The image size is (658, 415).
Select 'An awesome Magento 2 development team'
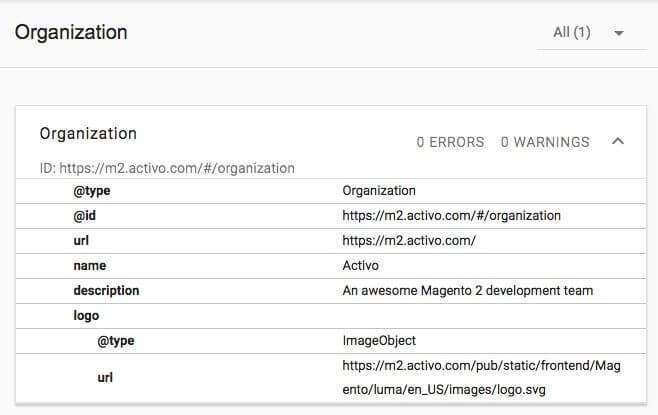[467, 291]
